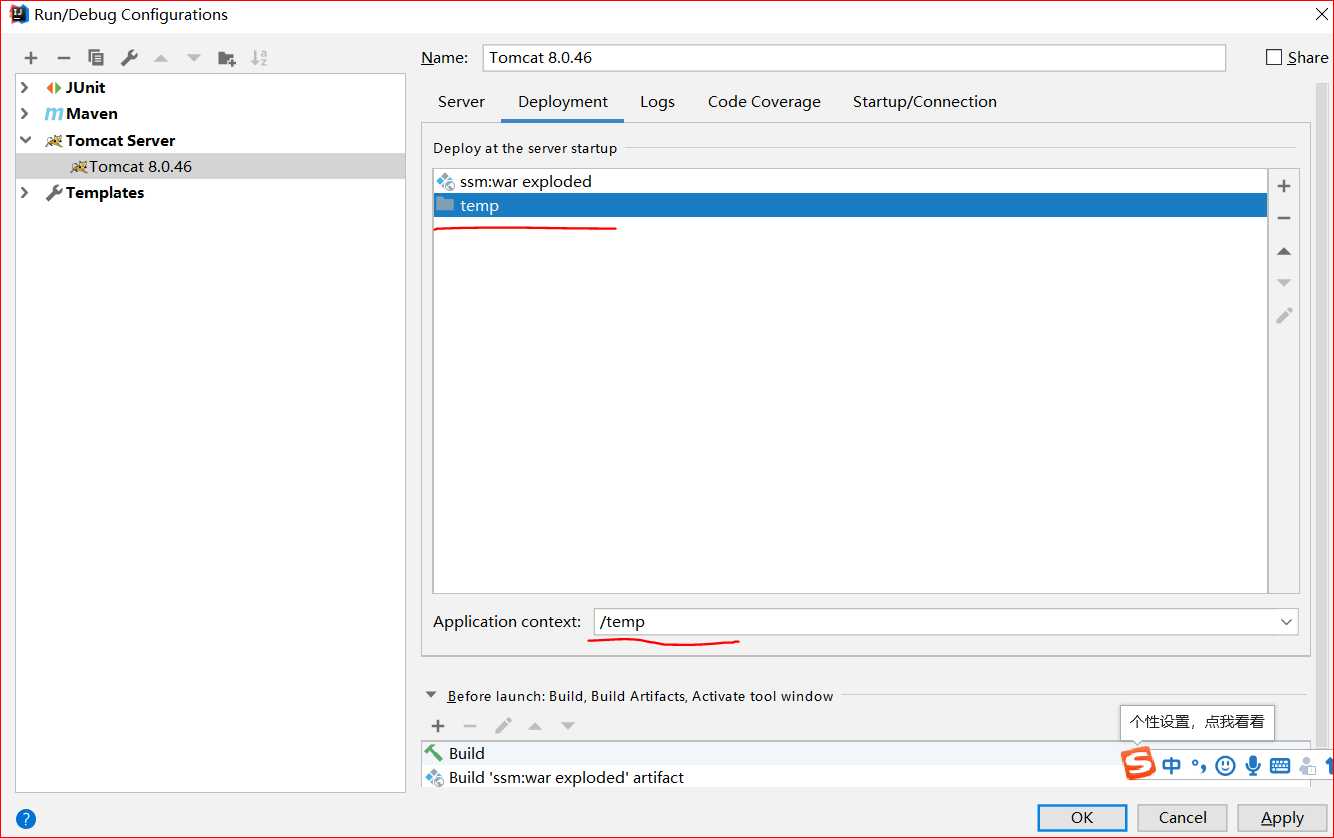Toggle Sogou punctuation mode icon

pos(1197,767)
